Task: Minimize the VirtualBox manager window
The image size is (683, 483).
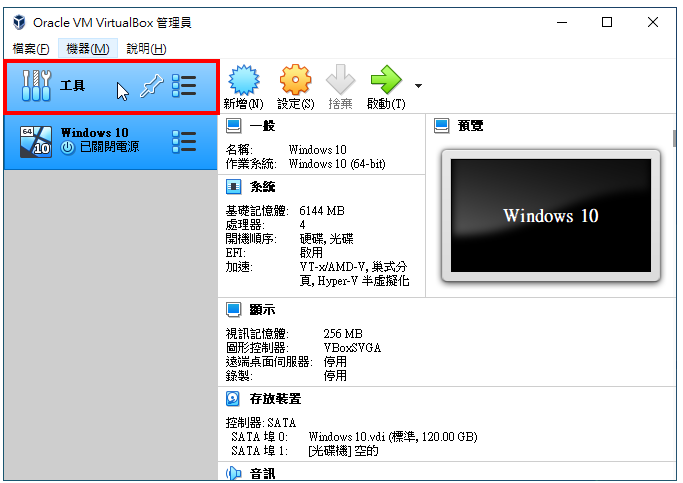Action: [562, 22]
